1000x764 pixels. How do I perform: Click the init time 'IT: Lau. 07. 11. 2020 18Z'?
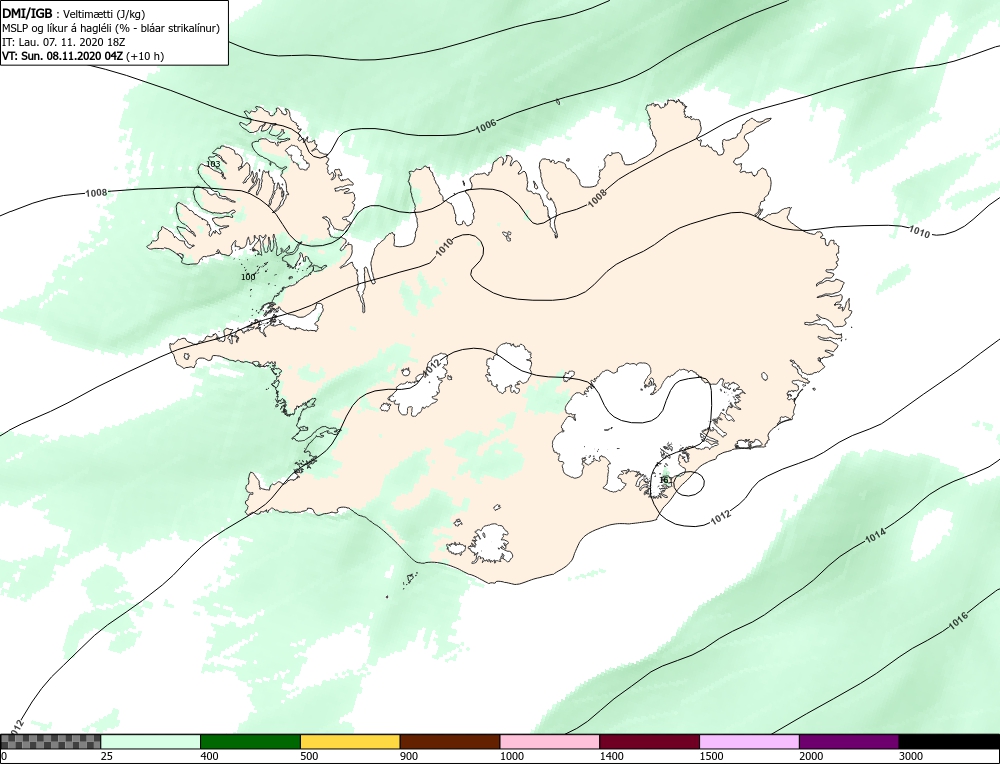64,42
